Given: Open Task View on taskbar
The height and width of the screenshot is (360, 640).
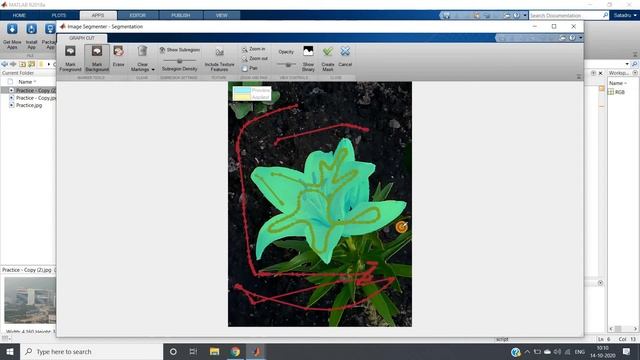Looking at the screenshot, I should click(193, 351).
